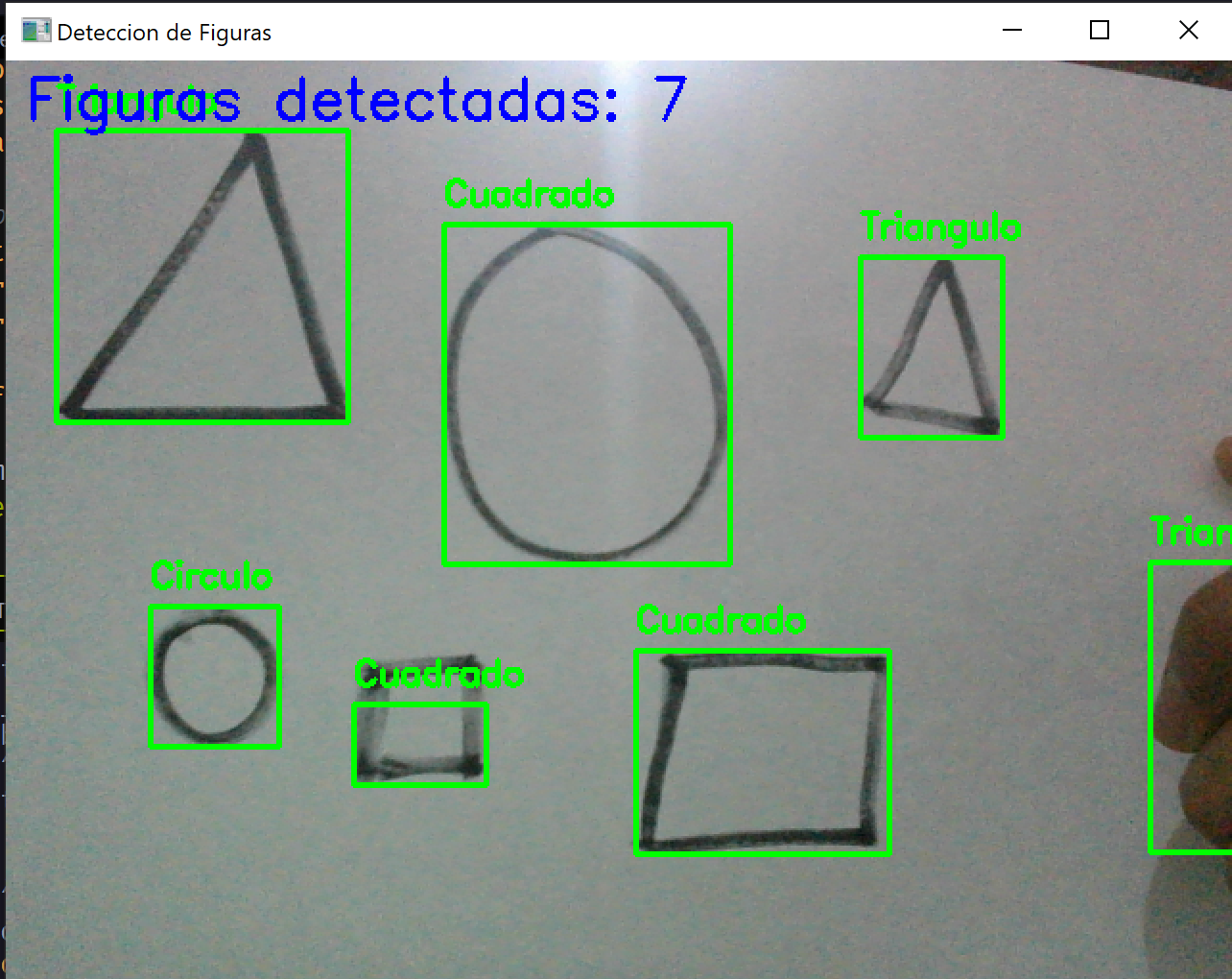Click the 'Cuadrado' label above the small square

click(438, 675)
